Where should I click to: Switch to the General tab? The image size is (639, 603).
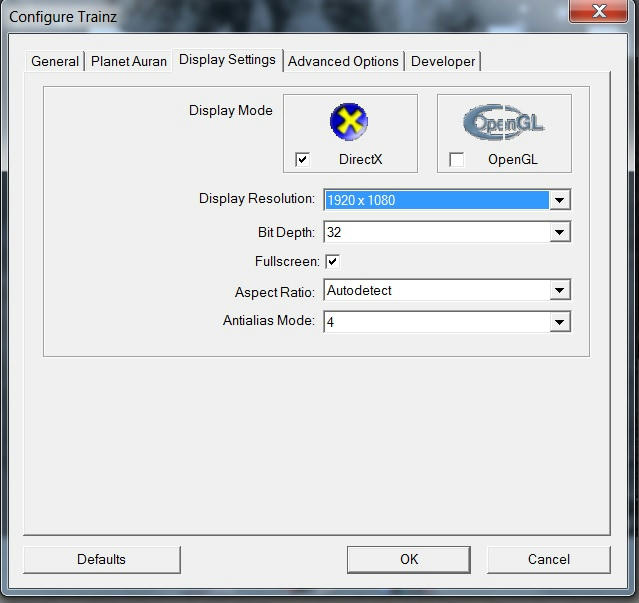click(x=55, y=62)
